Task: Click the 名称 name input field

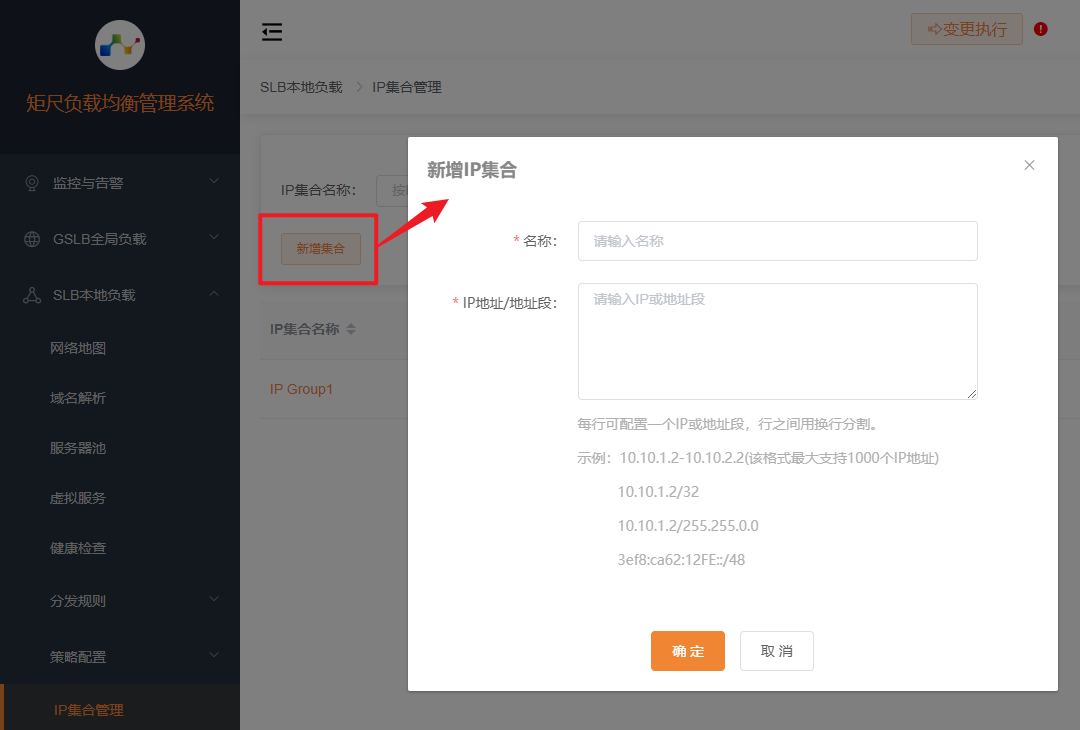Action: (x=777, y=241)
